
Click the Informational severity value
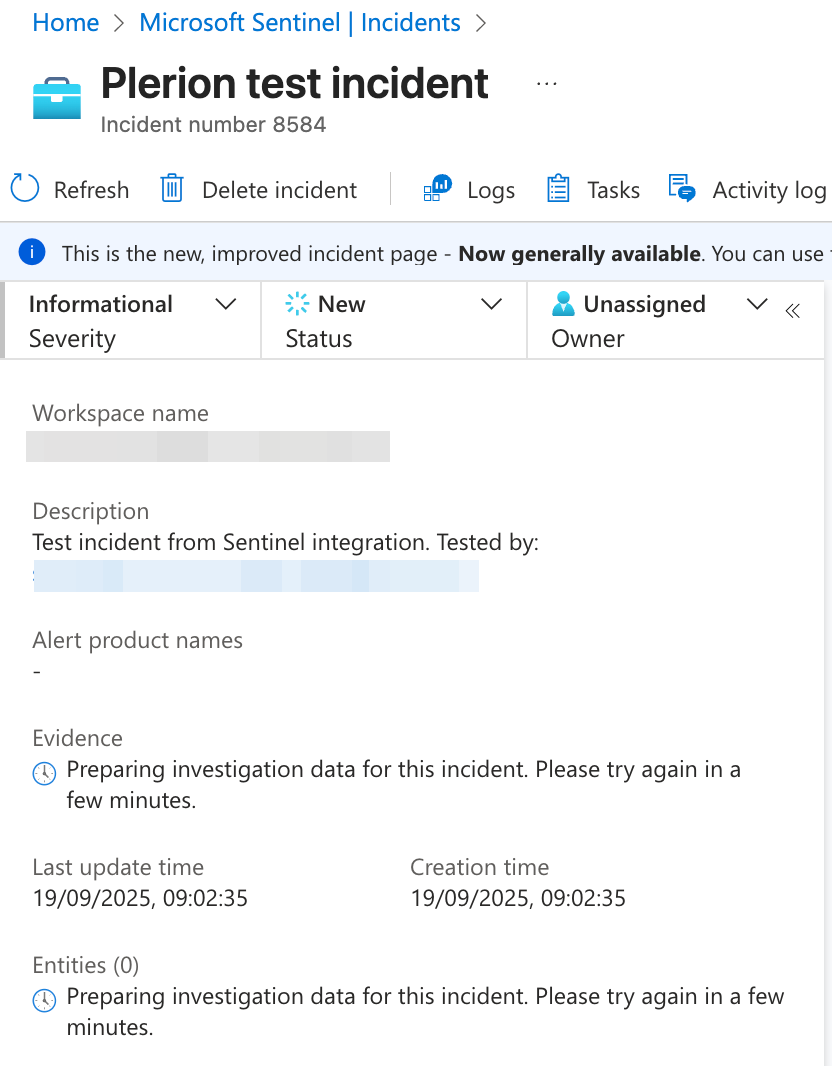pyautogui.click(x=101, y=304)
